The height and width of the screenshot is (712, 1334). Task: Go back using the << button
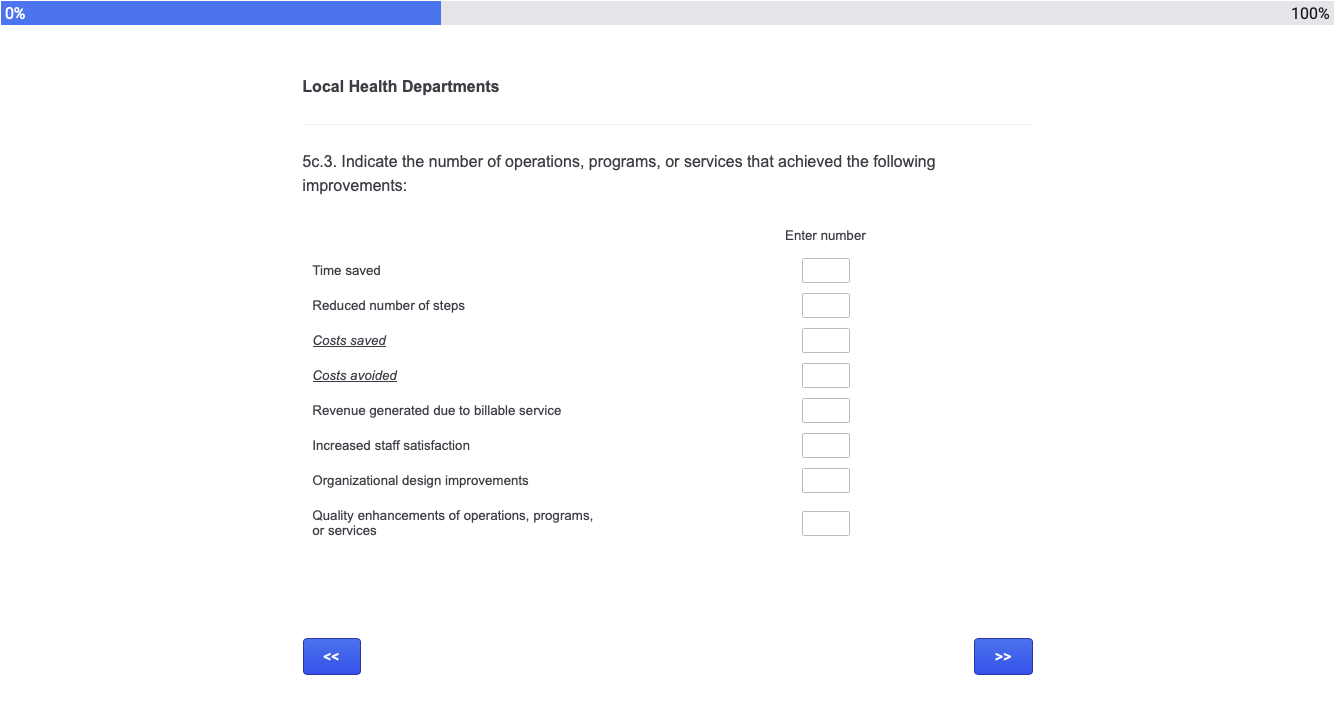(x=332, y=657)
